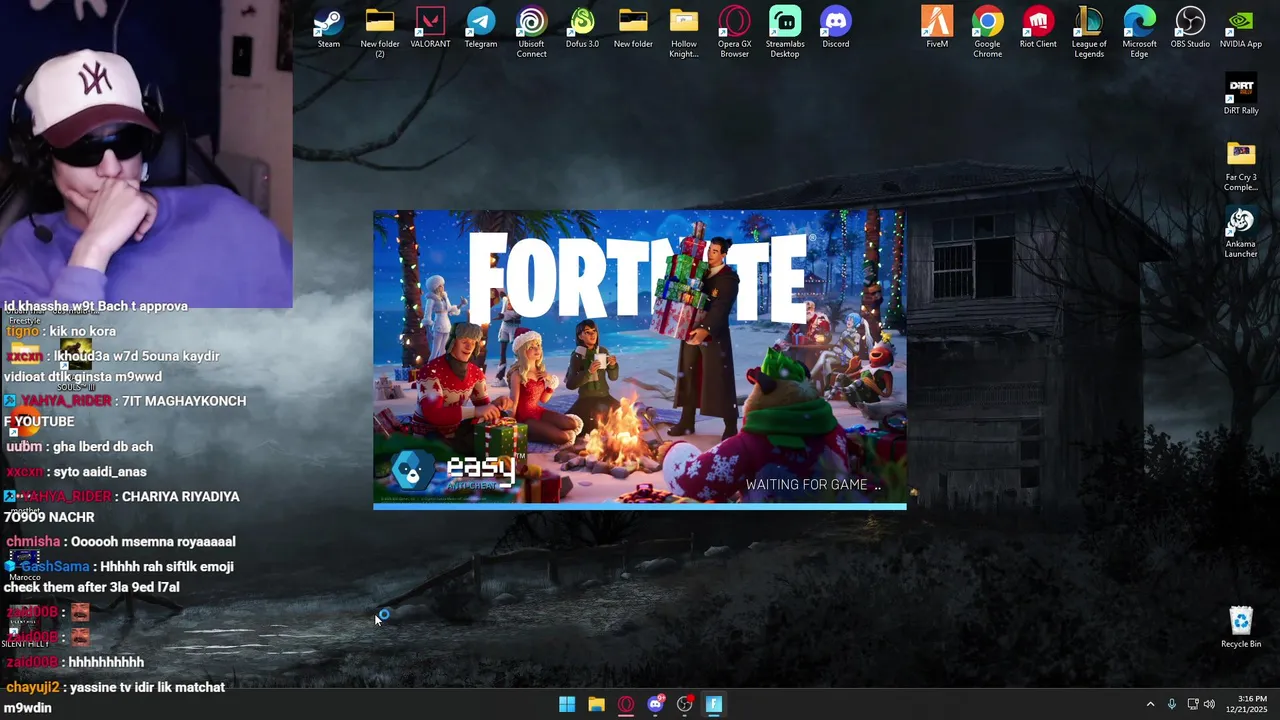This screenshot has height=720, width=1280.
Task: Launch the Opera GX Browser shortcut
Action: coord(734,33)
